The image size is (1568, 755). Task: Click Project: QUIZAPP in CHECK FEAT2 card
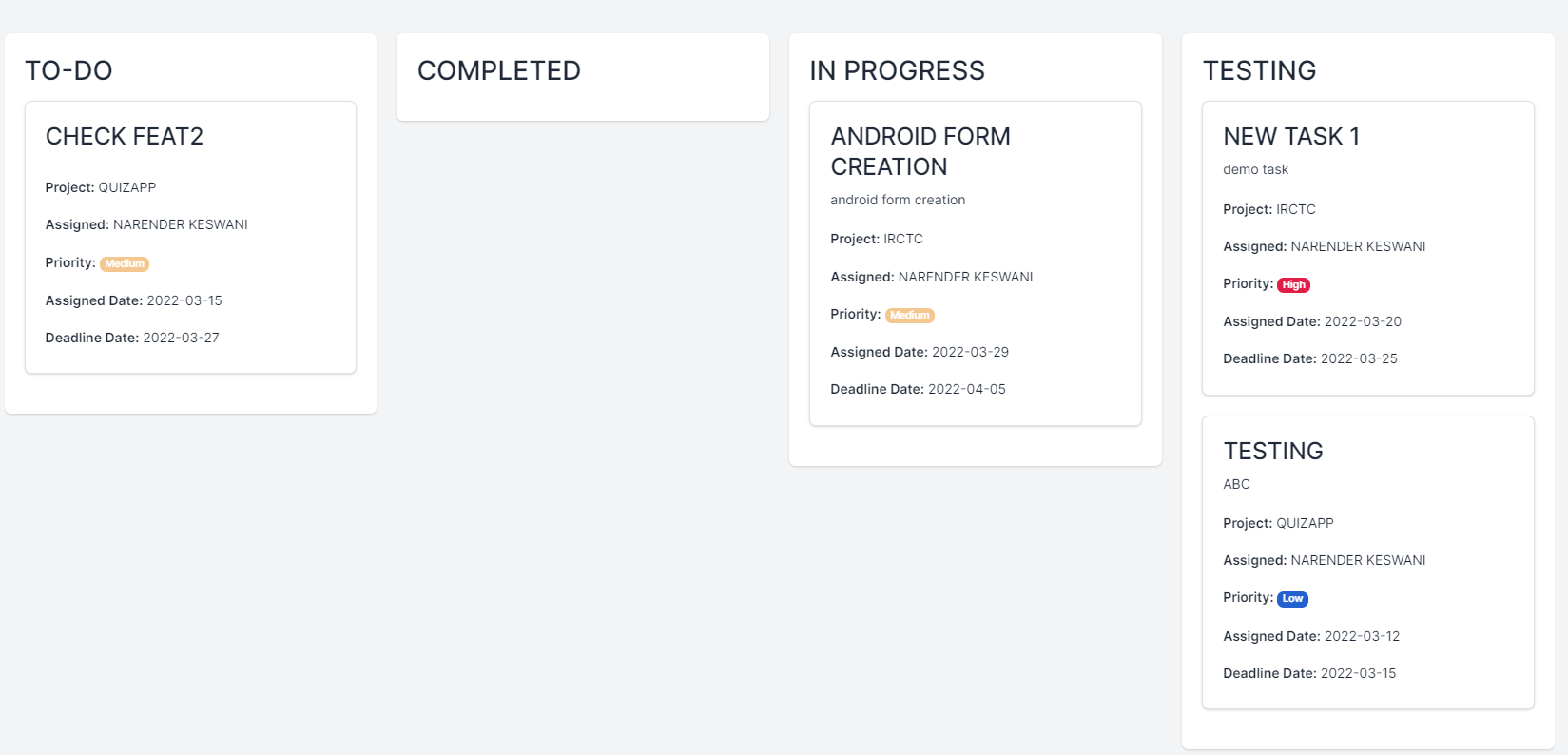point(101,187)
